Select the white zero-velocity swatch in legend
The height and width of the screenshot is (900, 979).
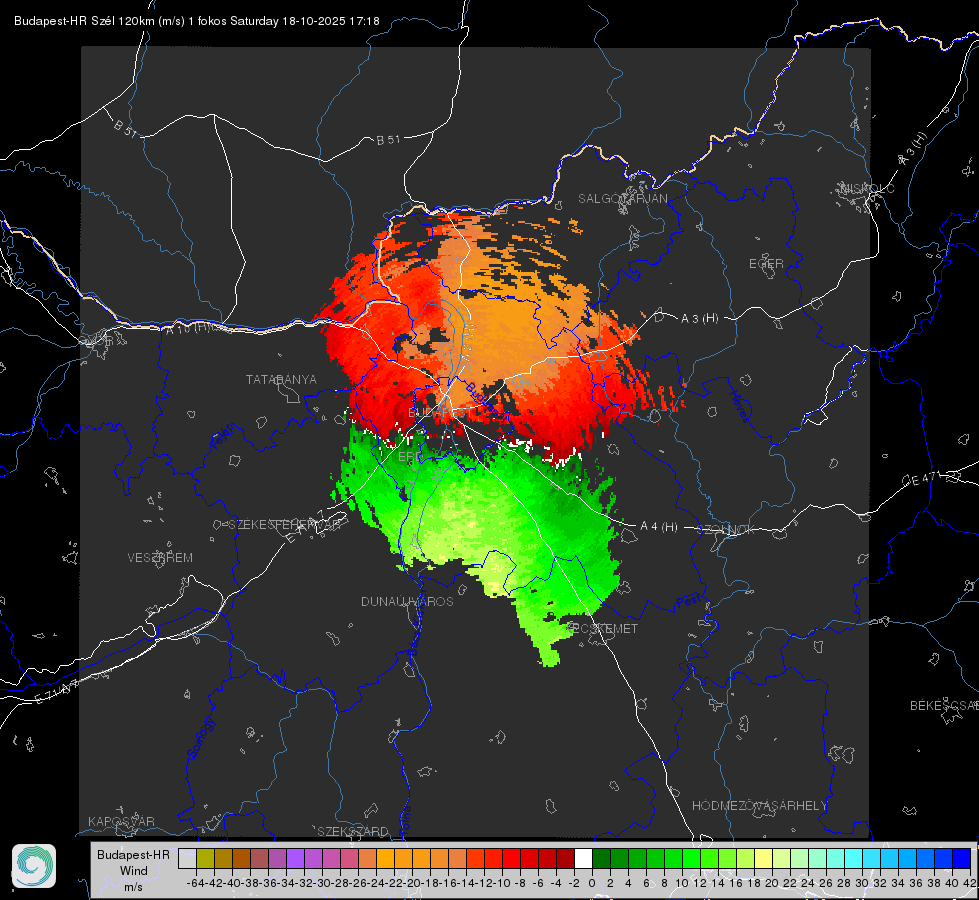tap(583, 859)
